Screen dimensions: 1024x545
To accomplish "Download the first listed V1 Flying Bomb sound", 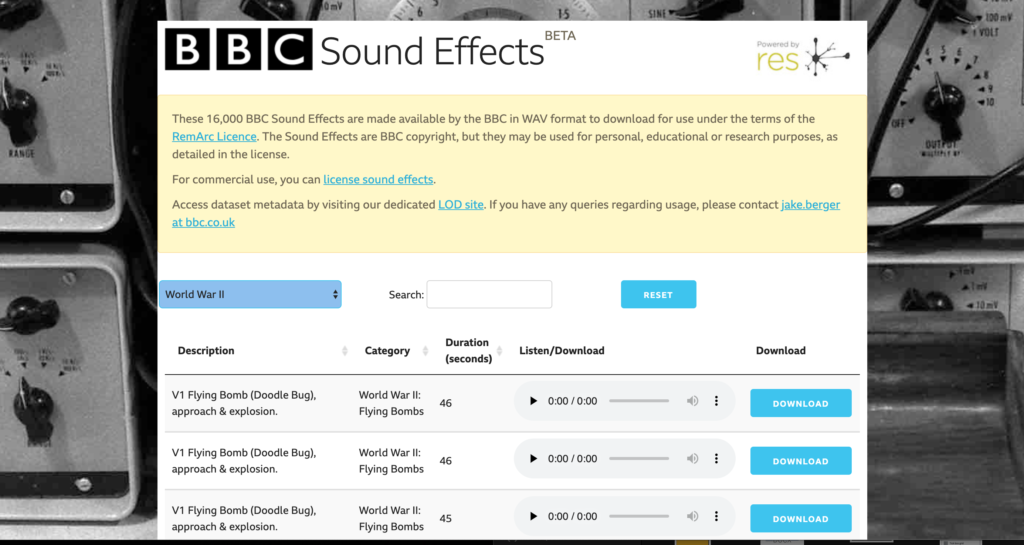I will (x=801, y=403).
